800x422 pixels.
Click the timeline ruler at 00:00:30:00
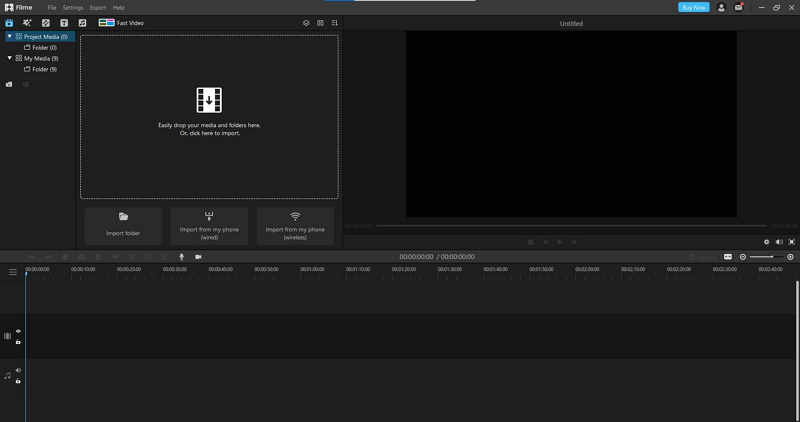coord(175,271)
